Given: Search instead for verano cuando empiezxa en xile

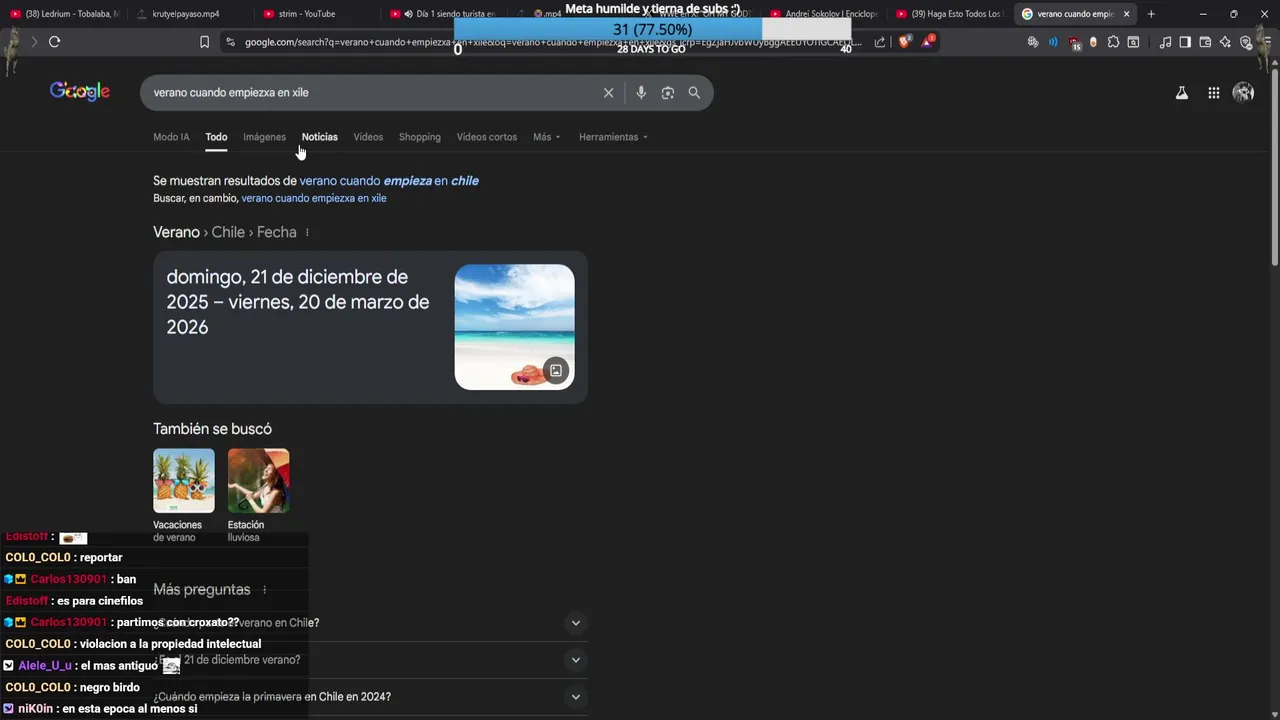Looking at the screenshot, I should [x=314, y=198].
